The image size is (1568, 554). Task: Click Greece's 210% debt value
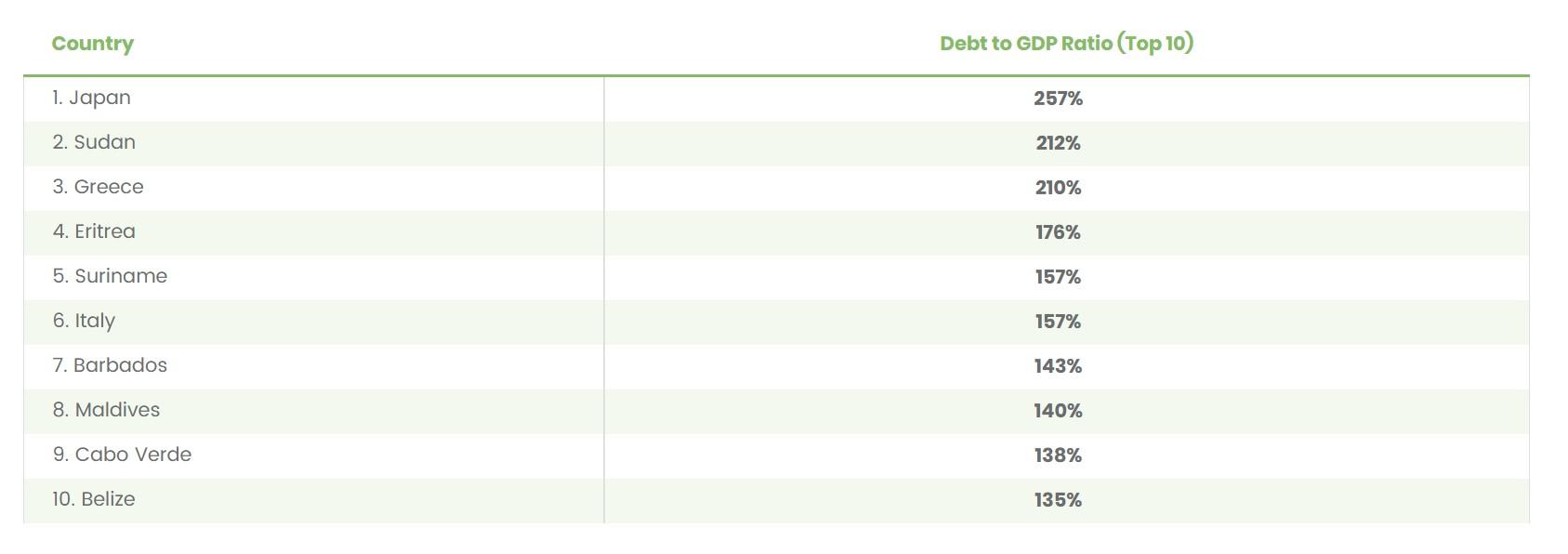click(x=1058, y=188)
